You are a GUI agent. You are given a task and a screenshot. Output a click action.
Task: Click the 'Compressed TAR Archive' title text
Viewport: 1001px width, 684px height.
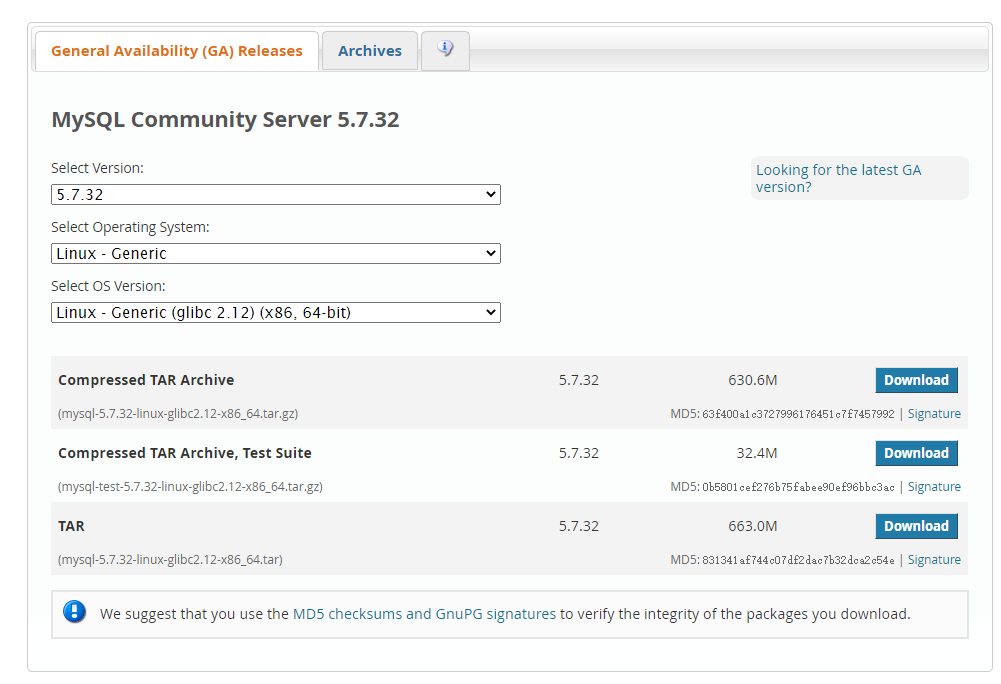[x=146, y=380]
